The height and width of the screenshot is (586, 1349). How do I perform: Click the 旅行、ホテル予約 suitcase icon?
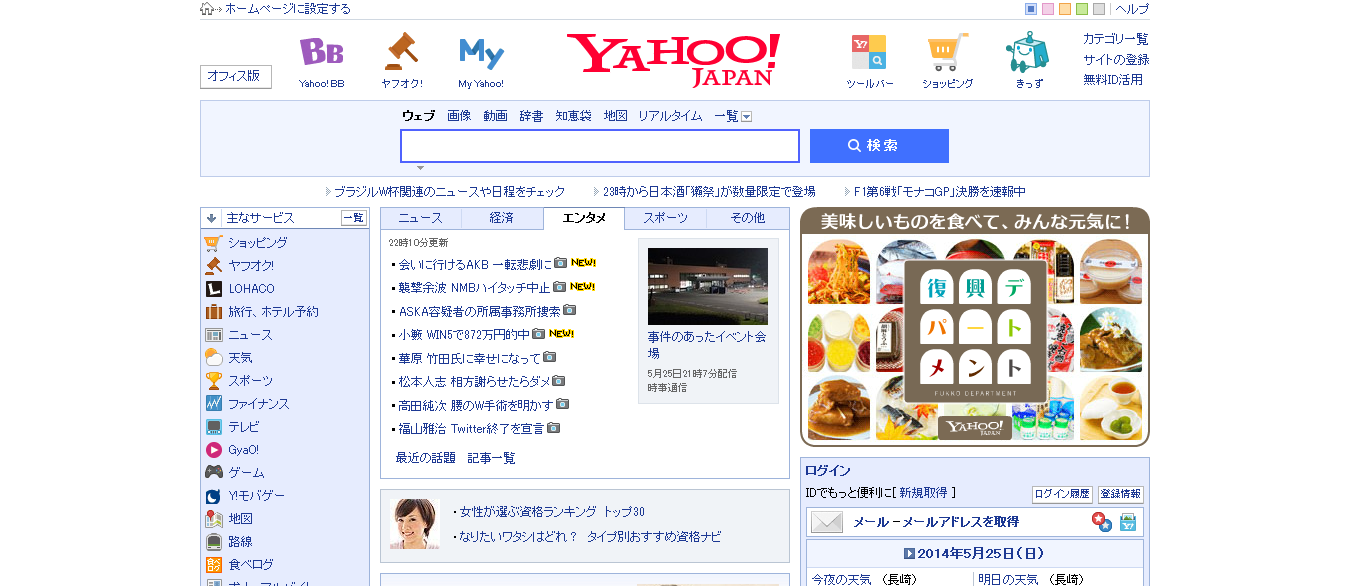tap(213, 312)
